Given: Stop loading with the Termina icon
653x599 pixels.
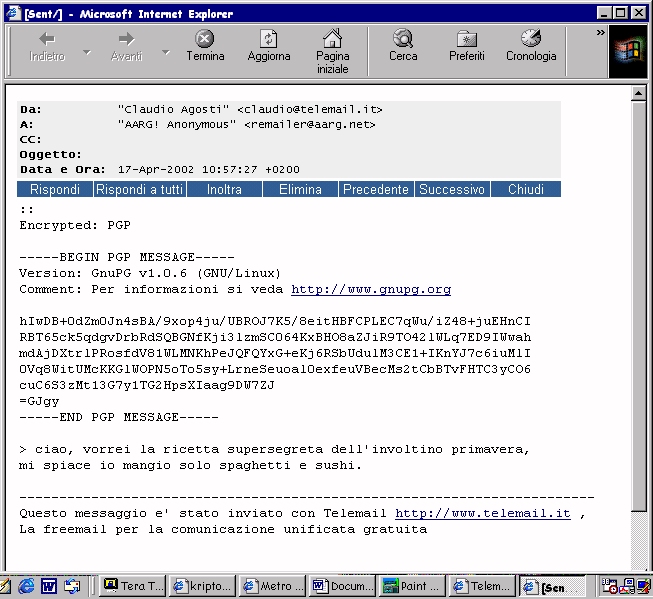Looking at the screenshot, I should click(204, 39).
